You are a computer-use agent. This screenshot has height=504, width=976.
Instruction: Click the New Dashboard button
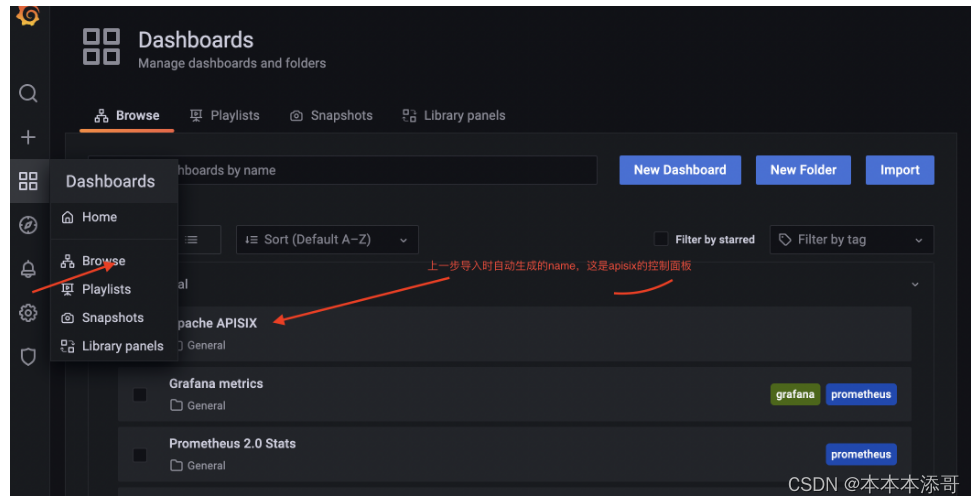(680, 170)
